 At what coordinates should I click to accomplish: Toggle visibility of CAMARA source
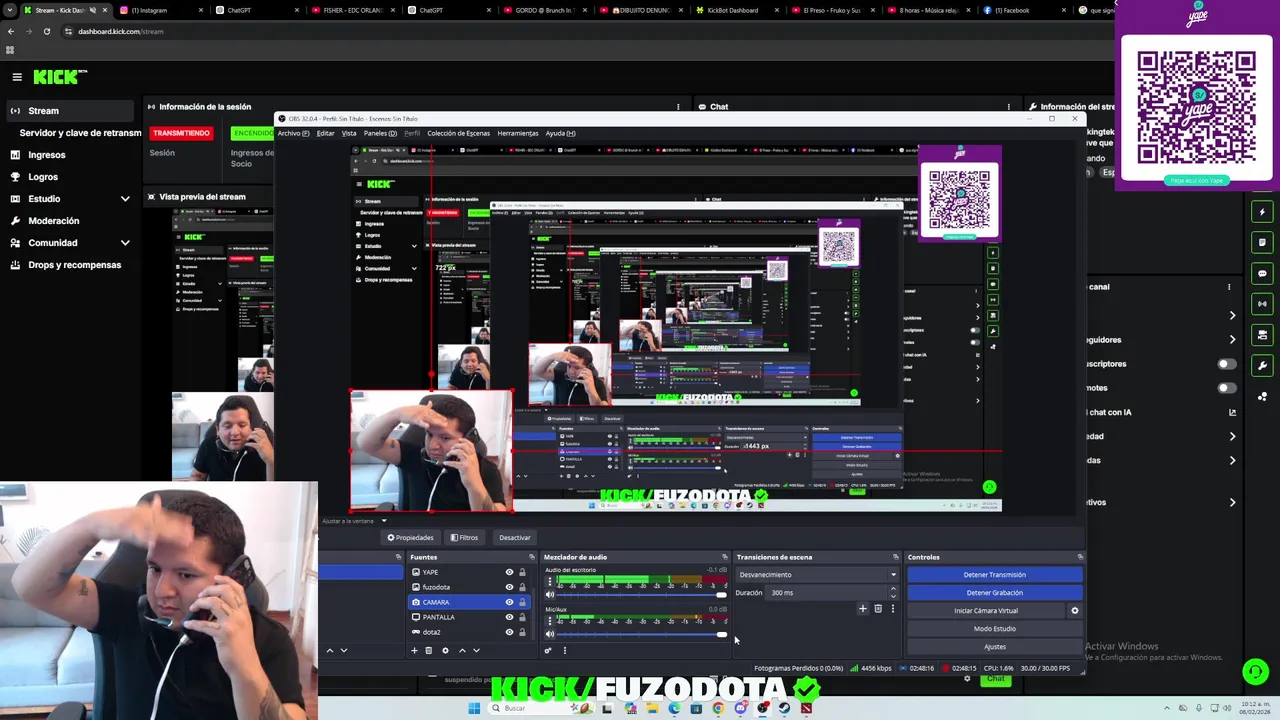(509, 602)
